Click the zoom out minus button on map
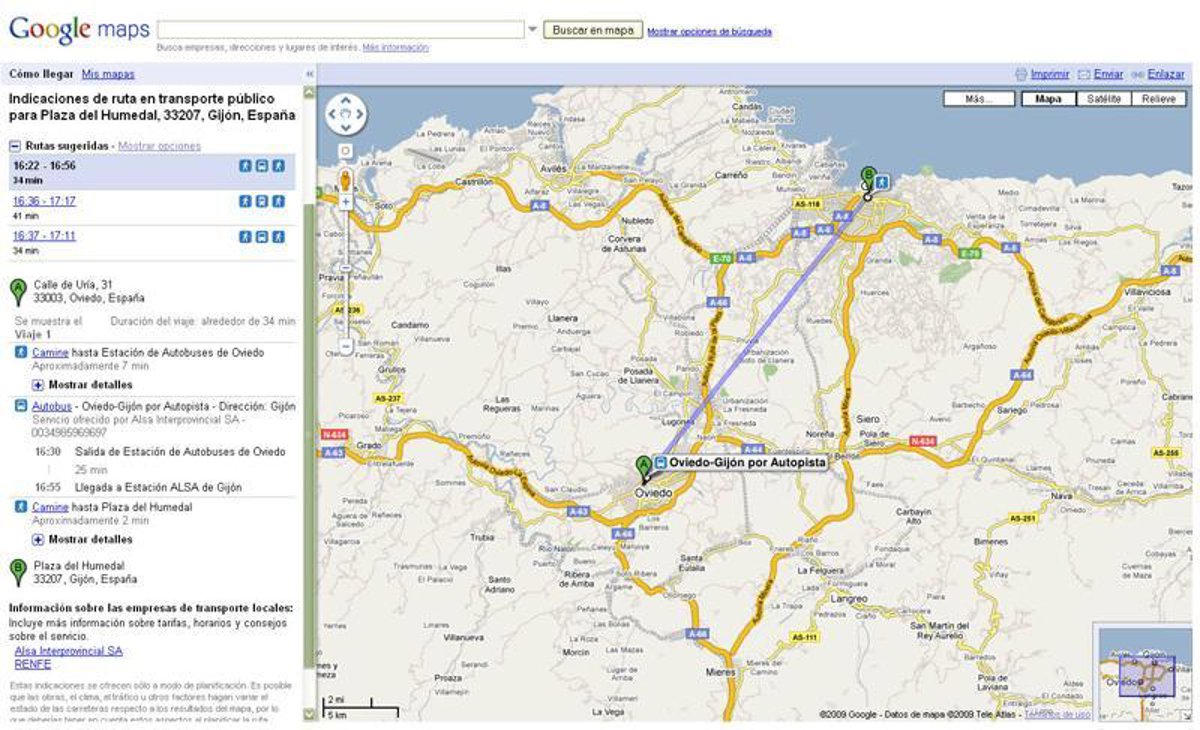The width and height of the screenshot is (1200, 730). pos(346,347)
